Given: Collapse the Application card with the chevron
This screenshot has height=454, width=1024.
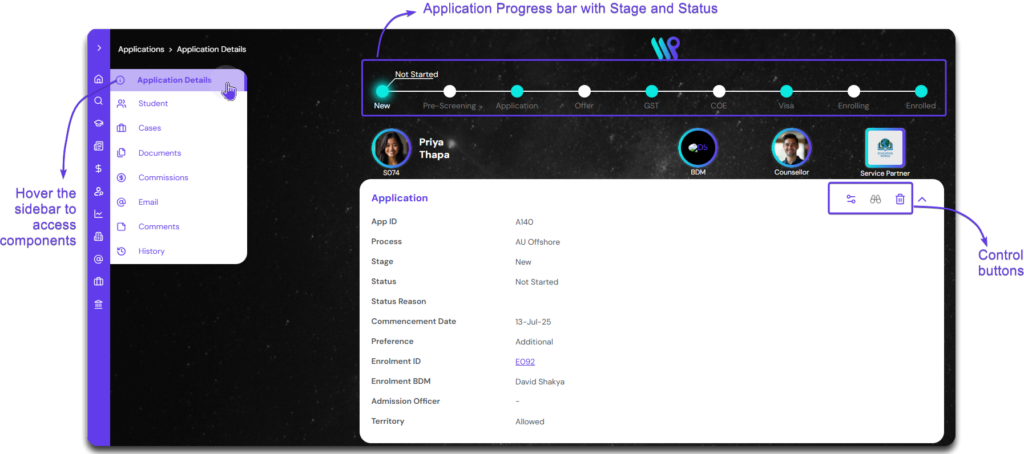Looking at the screenshot, I should (922, 199).
